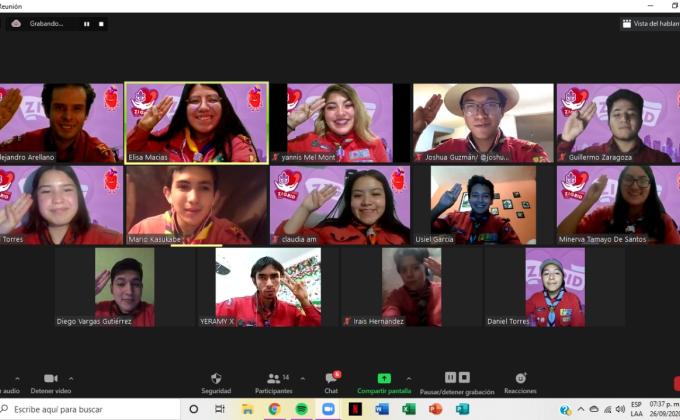Open the Participantes panel
This screenshot has height=420, width=680.
click(x=272, y=381)
